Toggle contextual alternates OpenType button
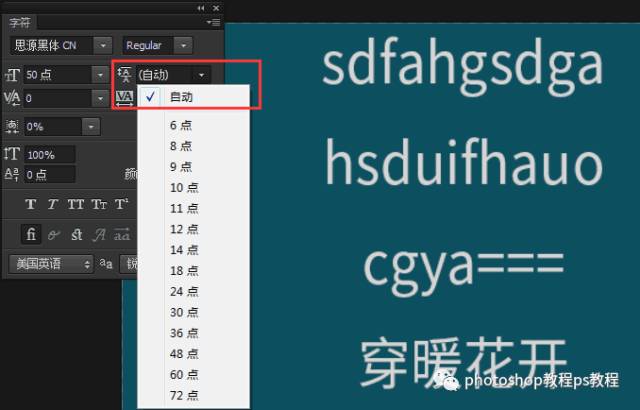Viewport: 640px width, 410px height. coord(54,235)
